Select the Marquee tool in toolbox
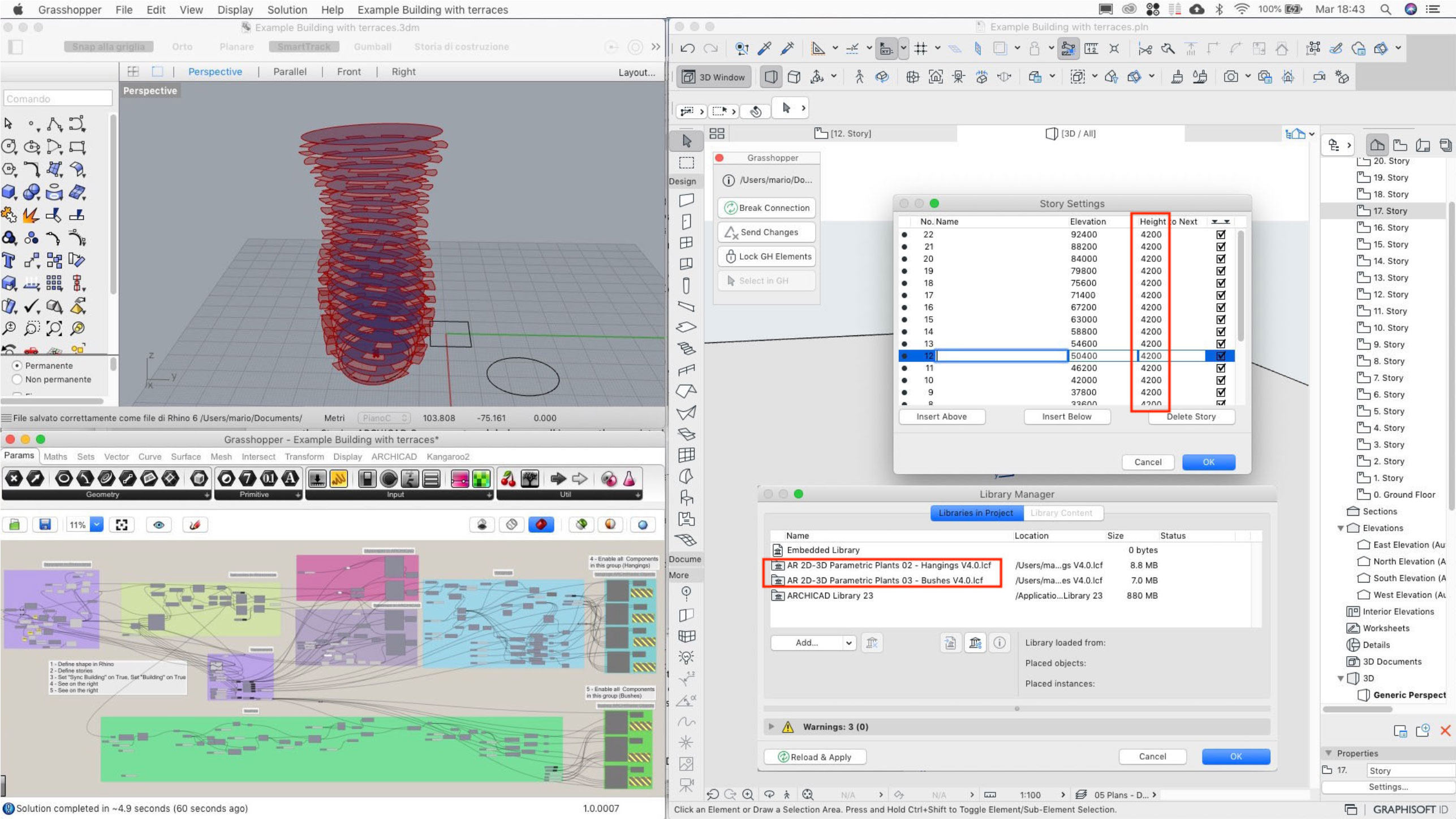Screen dimensions: 1456x819 coord(686,163)
